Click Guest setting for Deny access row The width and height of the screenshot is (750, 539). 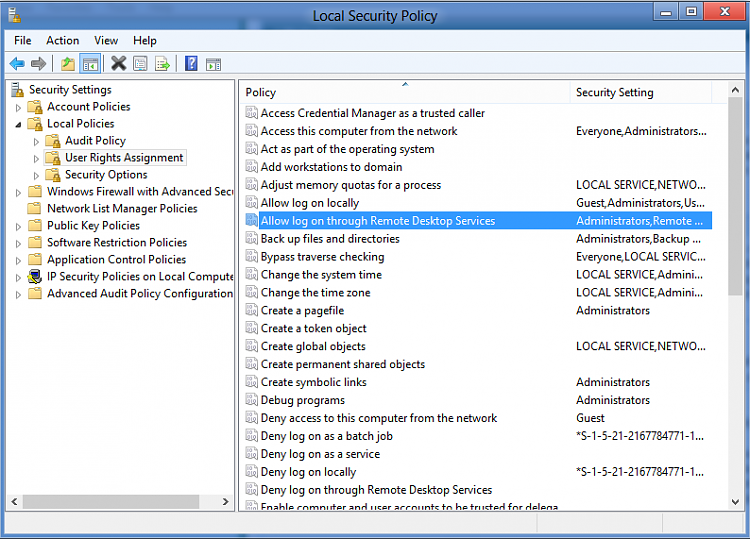(x=590, y=418)
